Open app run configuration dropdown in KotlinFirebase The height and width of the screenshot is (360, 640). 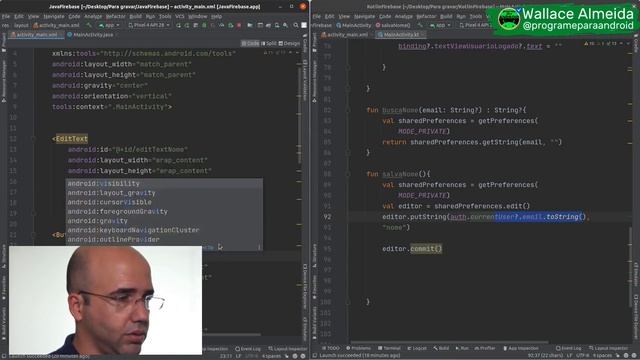pos(440,25)
